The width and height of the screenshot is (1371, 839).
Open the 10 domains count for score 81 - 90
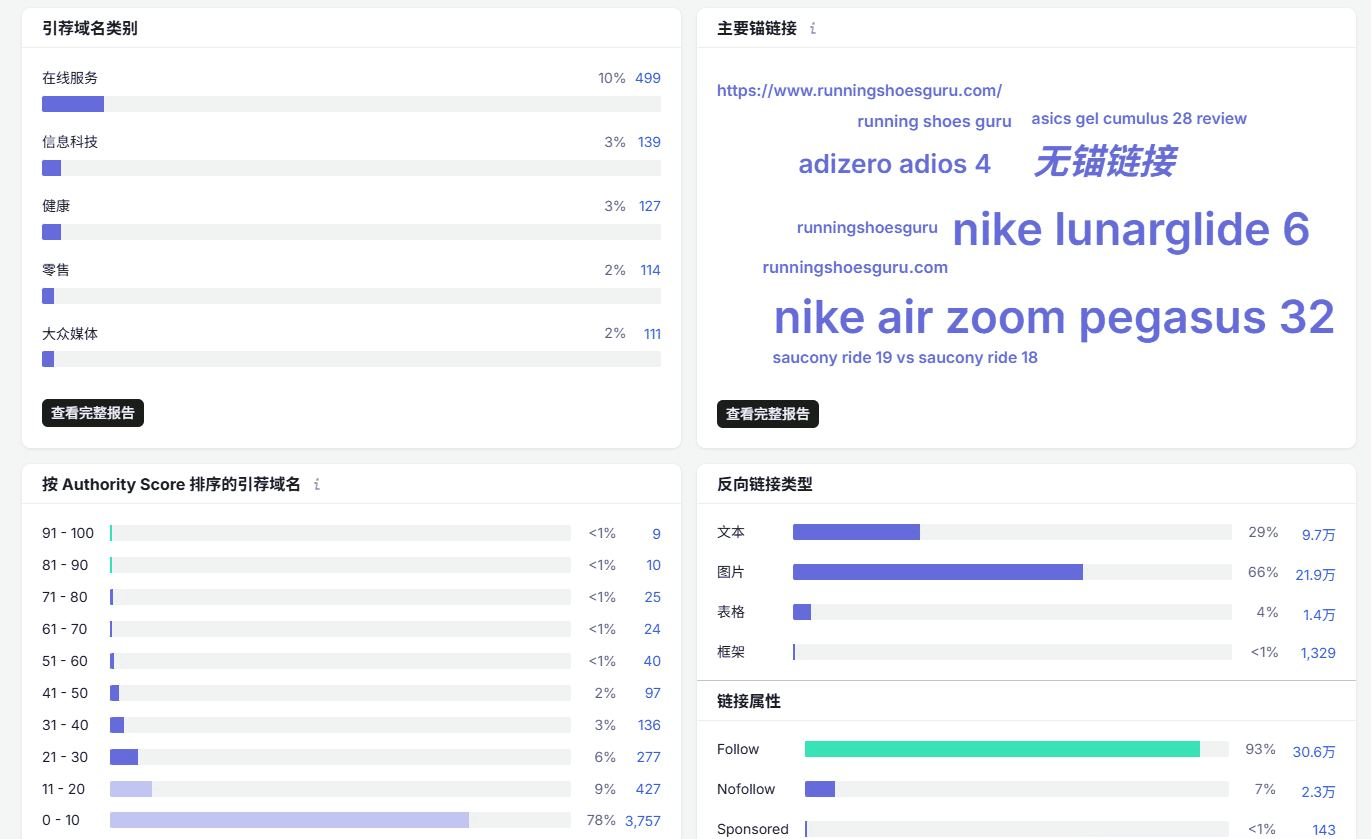point(653,565)
